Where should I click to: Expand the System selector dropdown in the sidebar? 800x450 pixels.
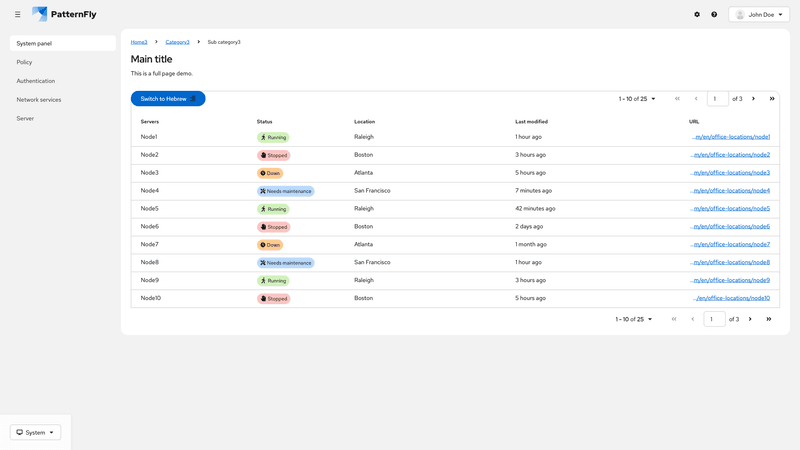pyautogui.click(x=35, y=432)
